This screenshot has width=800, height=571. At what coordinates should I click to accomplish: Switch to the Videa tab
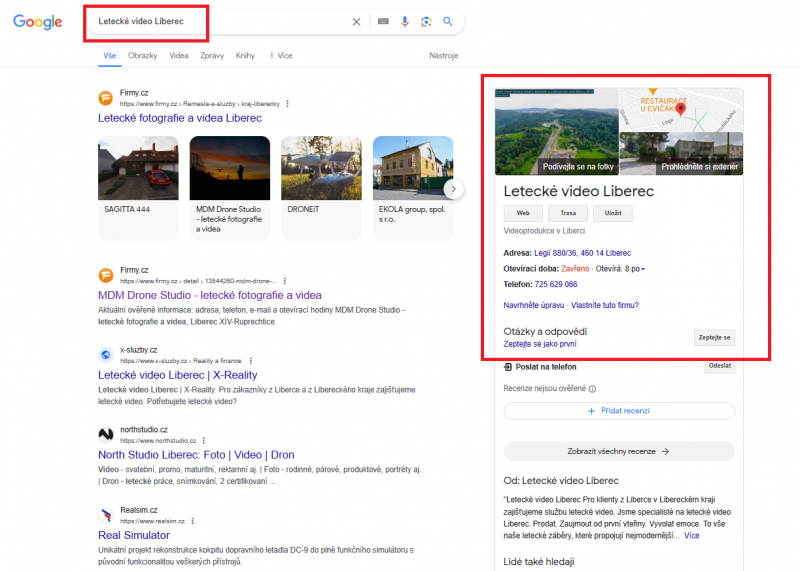(179, 56)
